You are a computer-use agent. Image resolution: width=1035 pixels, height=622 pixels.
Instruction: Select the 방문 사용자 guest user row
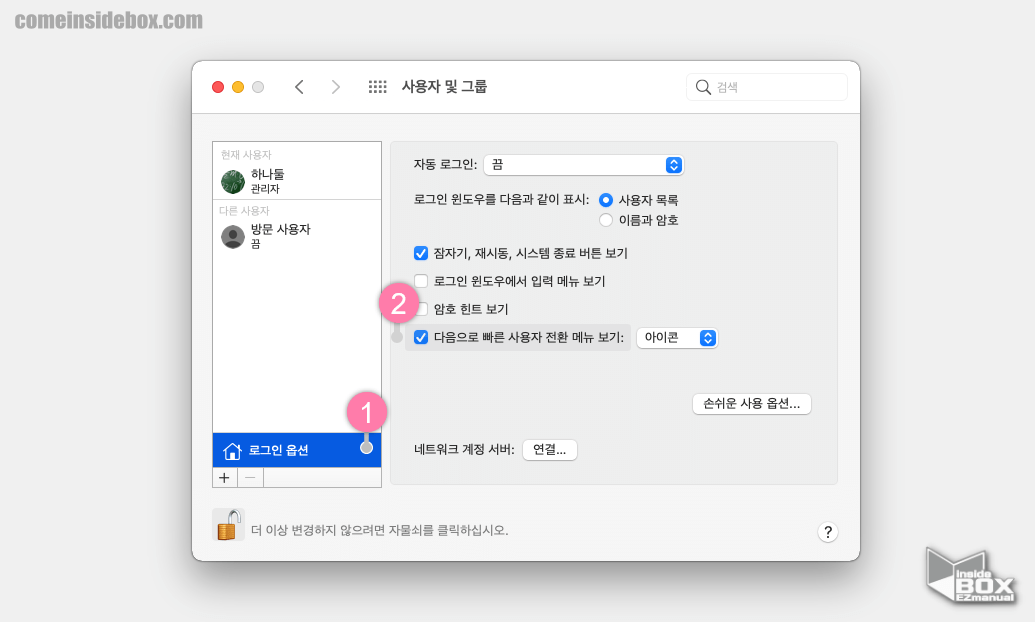297,236
